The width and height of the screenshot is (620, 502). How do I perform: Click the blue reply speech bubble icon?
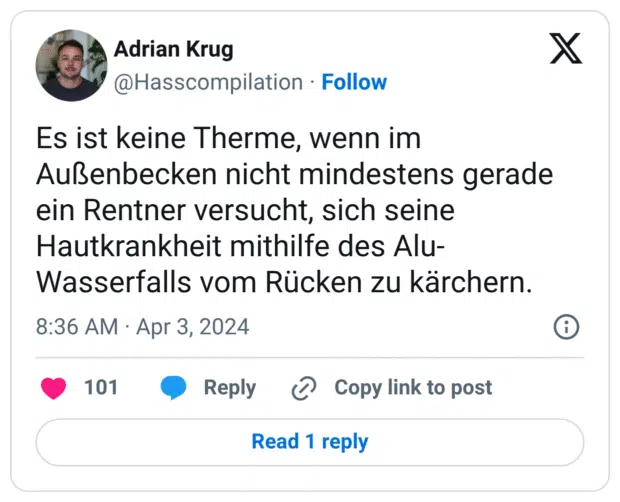point(174,388)
